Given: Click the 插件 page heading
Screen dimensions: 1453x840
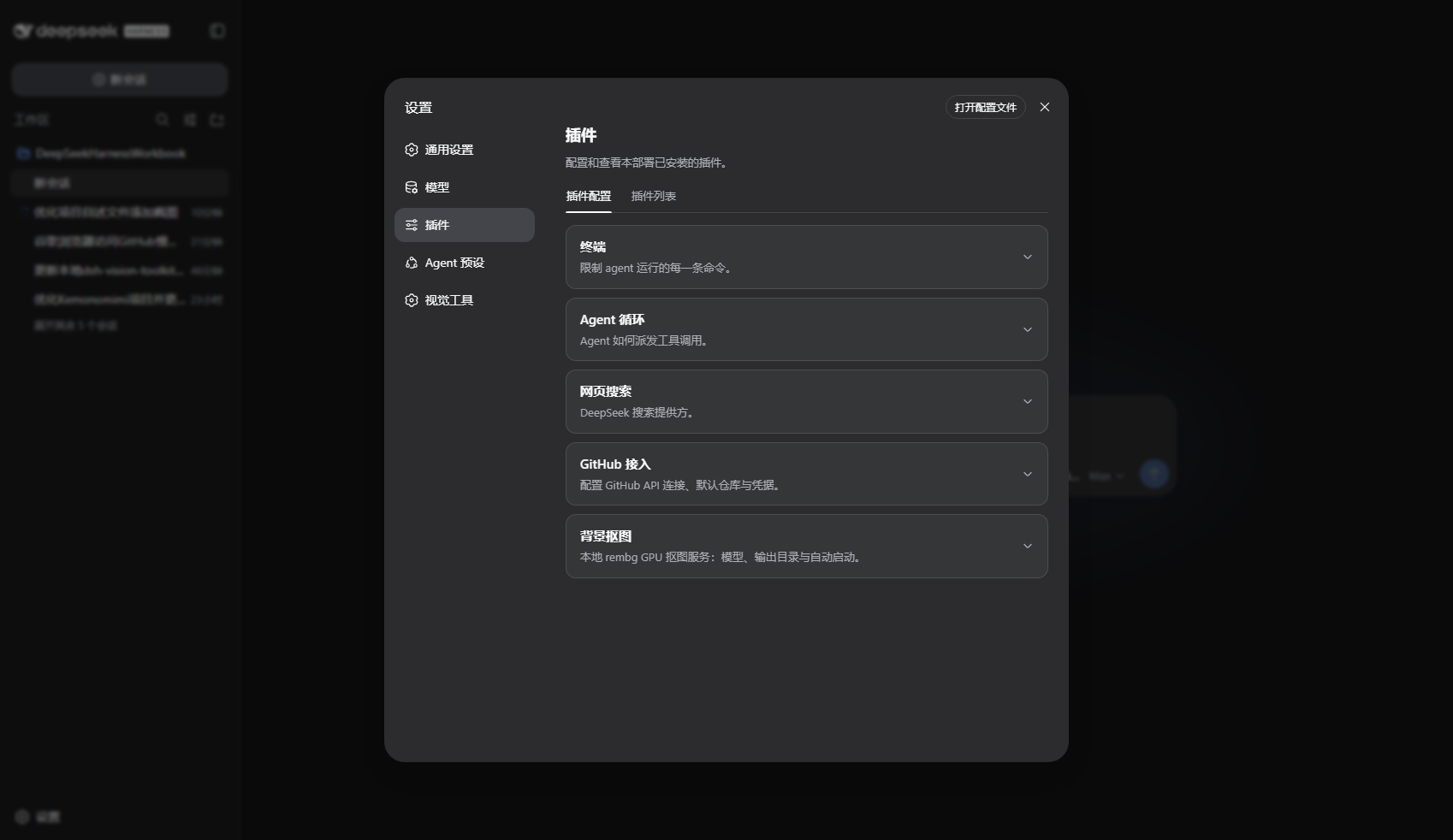Looking at the screenshot, I should 581,135.
